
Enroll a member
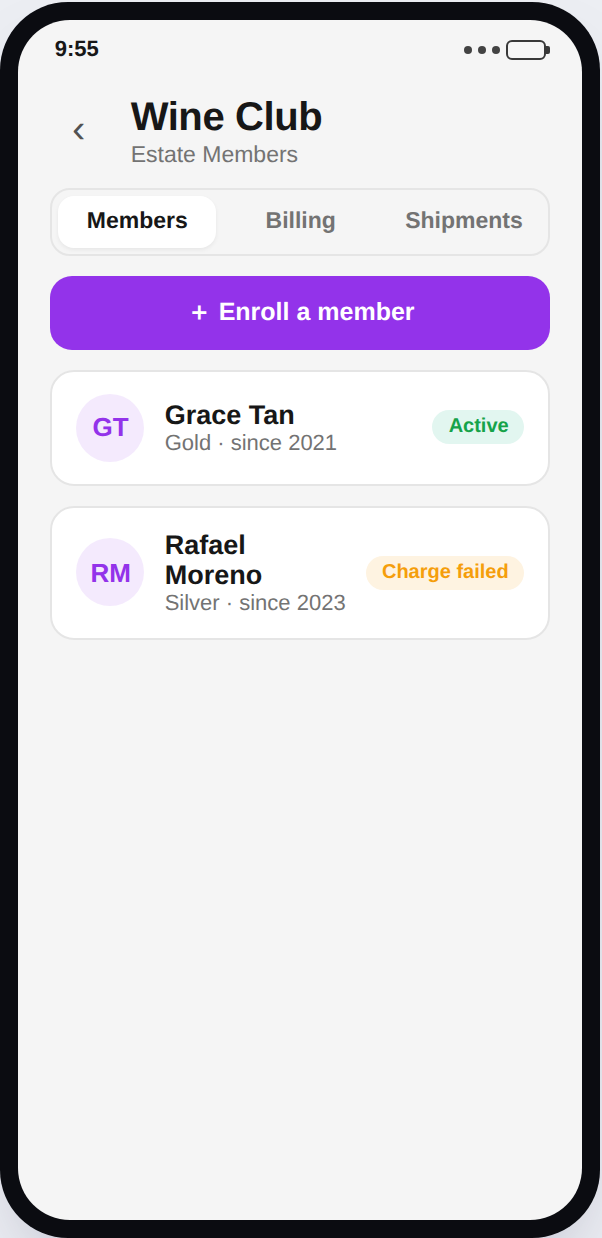coord(300,313)
